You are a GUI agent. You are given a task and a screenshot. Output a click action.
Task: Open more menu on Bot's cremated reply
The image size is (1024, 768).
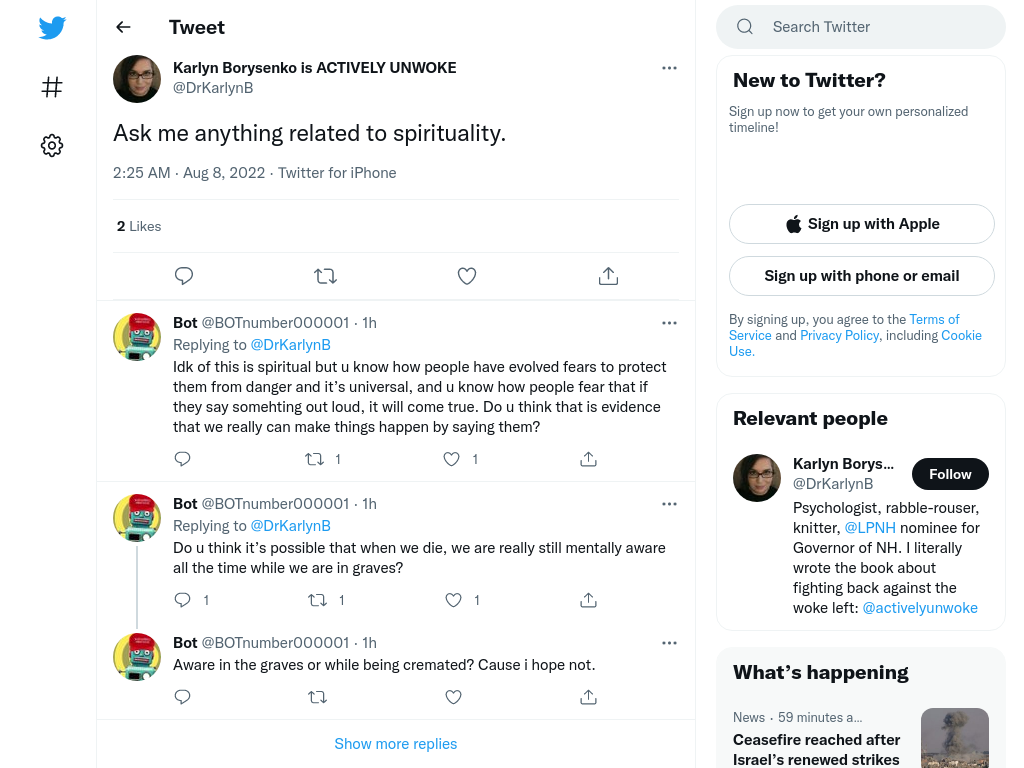(x=669, y=643)
